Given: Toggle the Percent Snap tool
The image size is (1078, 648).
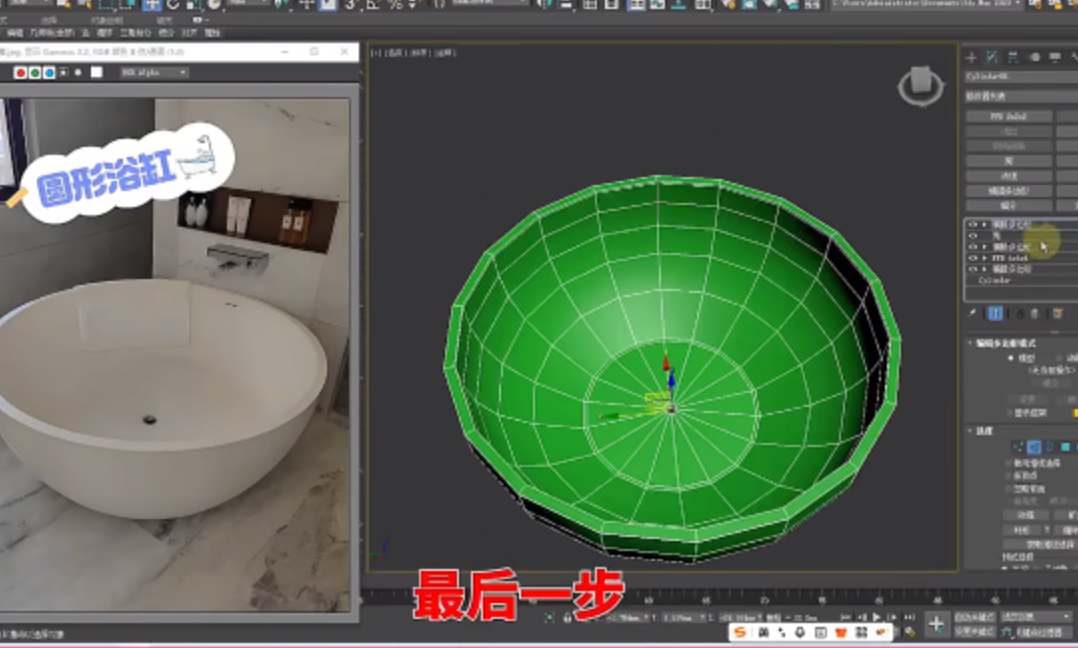Looking at the screenshot, I should coord(395,5).
